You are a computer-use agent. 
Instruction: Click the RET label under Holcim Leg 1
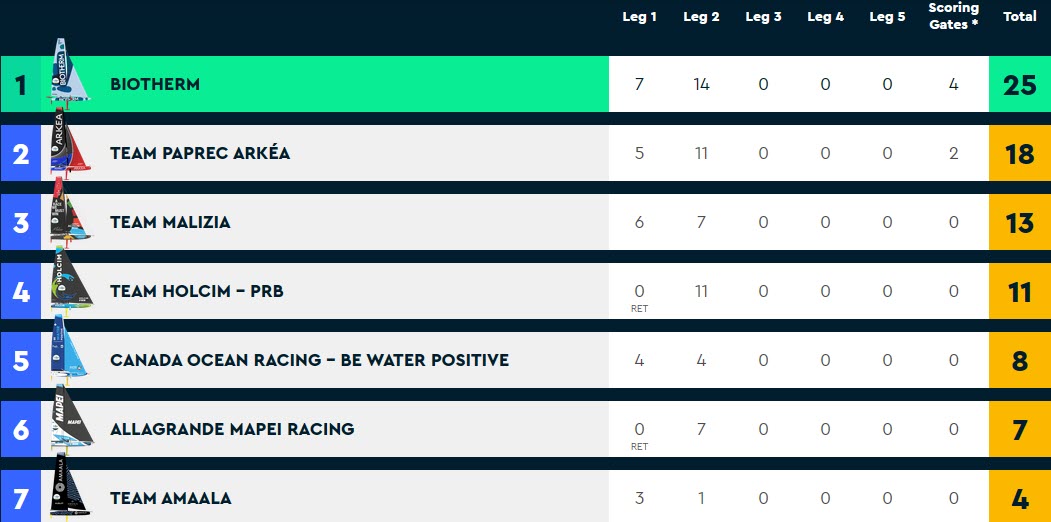pos(639,309)
